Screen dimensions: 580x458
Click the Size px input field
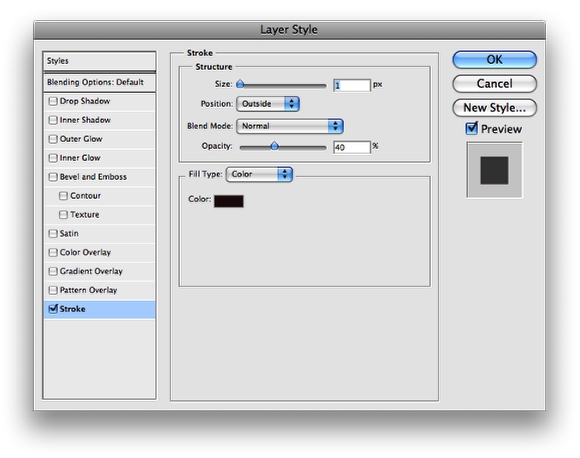coord(351,85)
